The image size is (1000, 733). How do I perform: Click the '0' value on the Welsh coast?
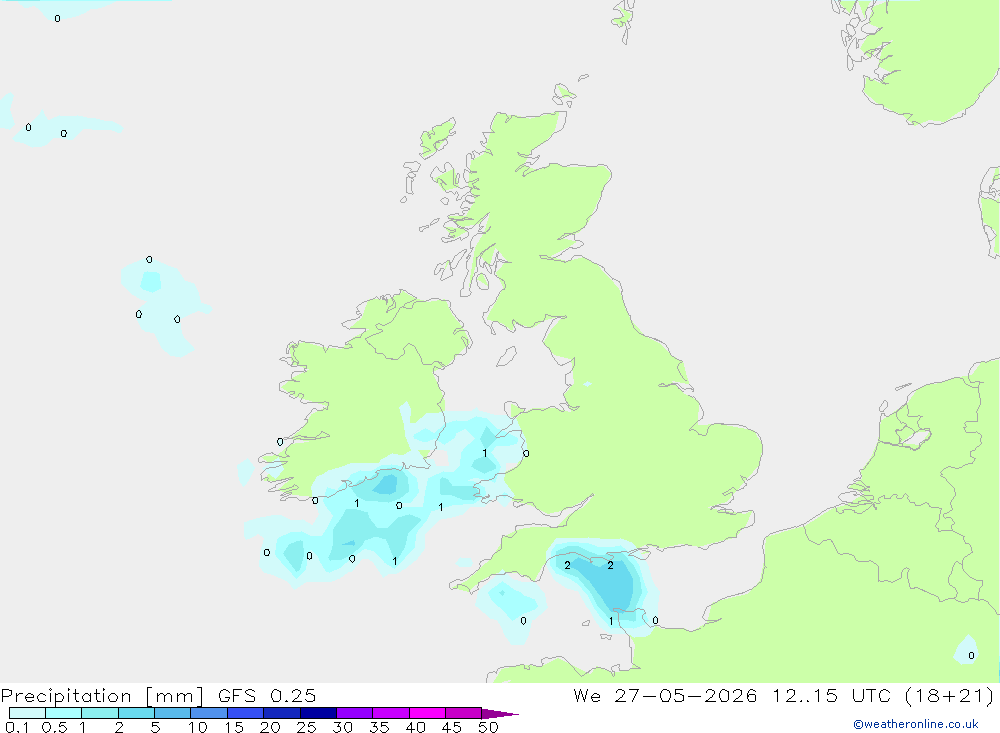point(526,454)
